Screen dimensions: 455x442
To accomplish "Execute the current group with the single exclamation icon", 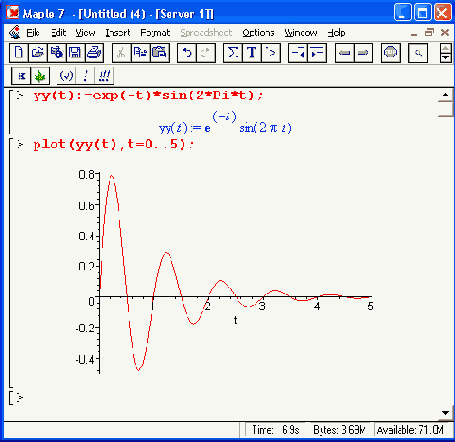I will tap(86, 76).
